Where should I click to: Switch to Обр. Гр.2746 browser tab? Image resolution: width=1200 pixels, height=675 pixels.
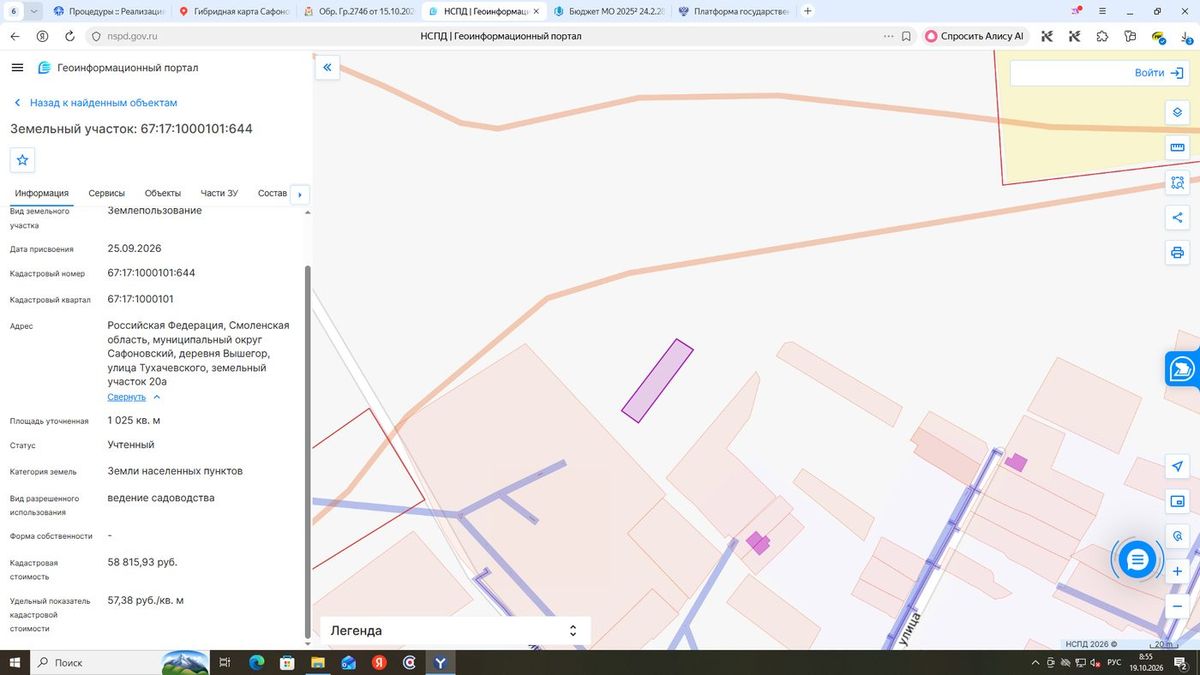click(x=358, y=11)
